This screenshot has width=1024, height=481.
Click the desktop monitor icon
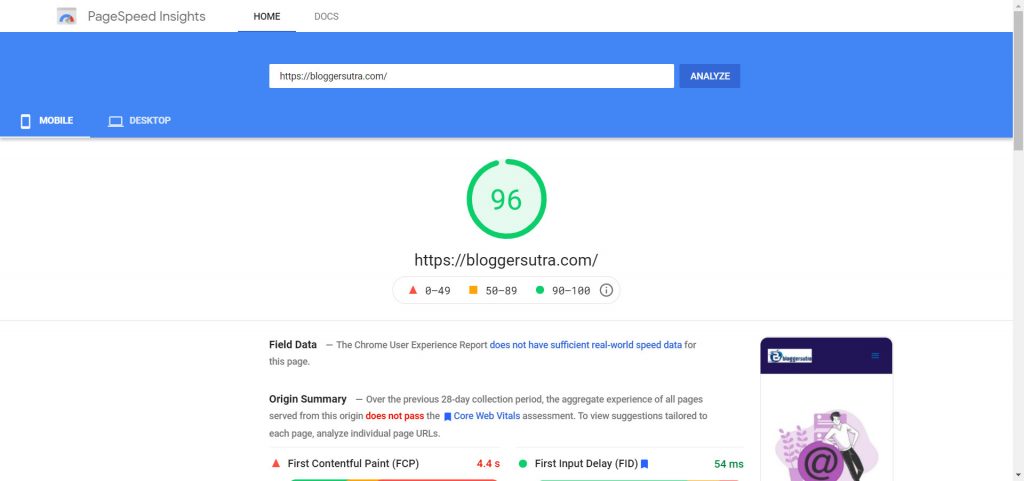click(116, 121)
